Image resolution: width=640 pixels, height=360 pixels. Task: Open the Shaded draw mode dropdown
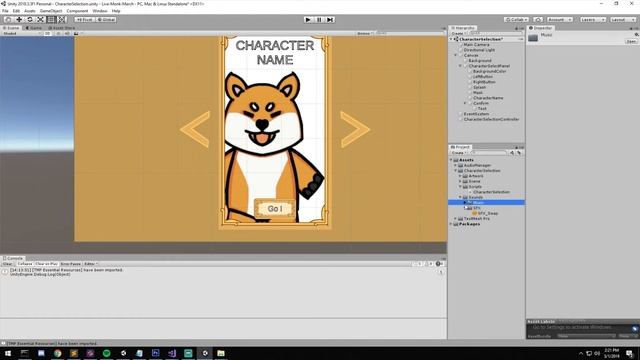[21, 33]
